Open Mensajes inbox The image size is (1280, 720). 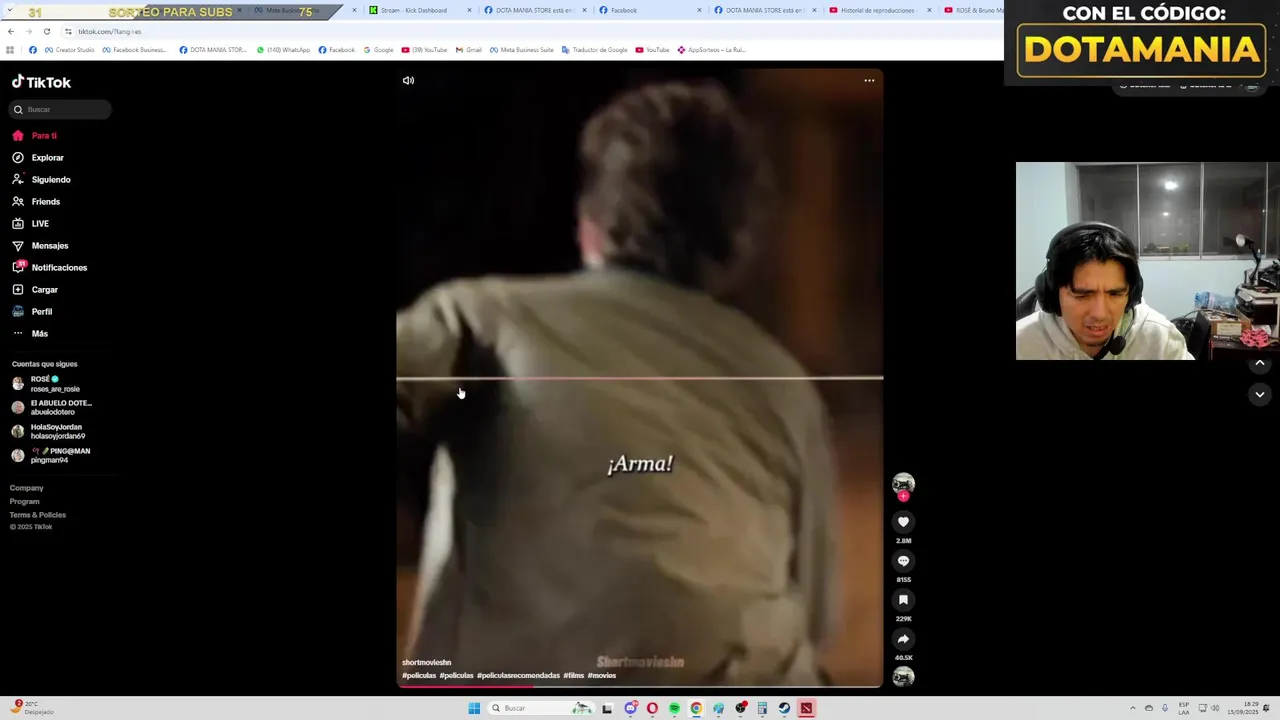click(40, 245)
